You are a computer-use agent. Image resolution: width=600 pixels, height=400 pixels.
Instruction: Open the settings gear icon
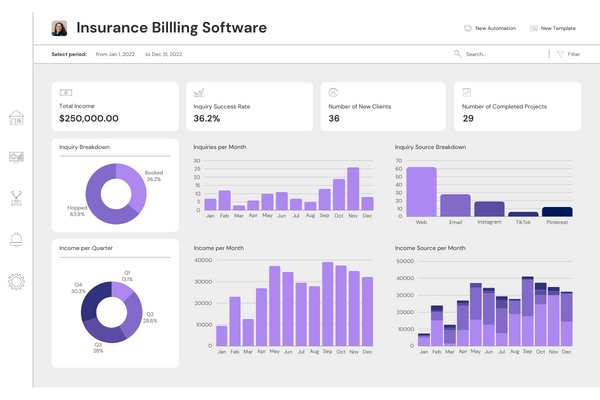(16, 281)
